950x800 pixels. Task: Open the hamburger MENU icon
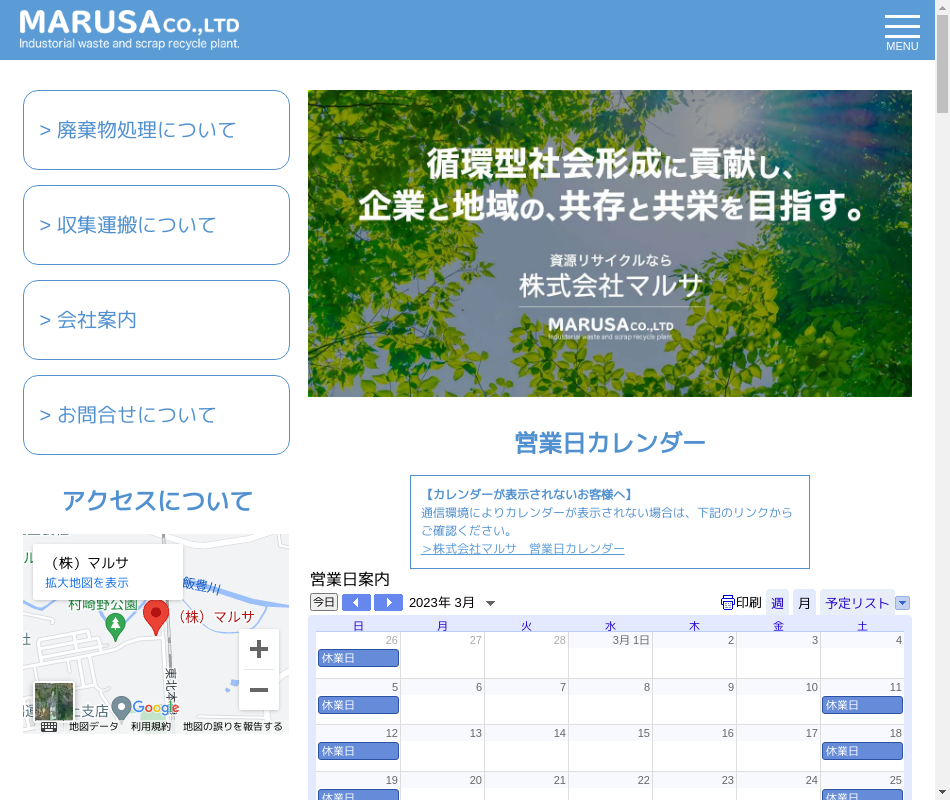click(902, 33)
